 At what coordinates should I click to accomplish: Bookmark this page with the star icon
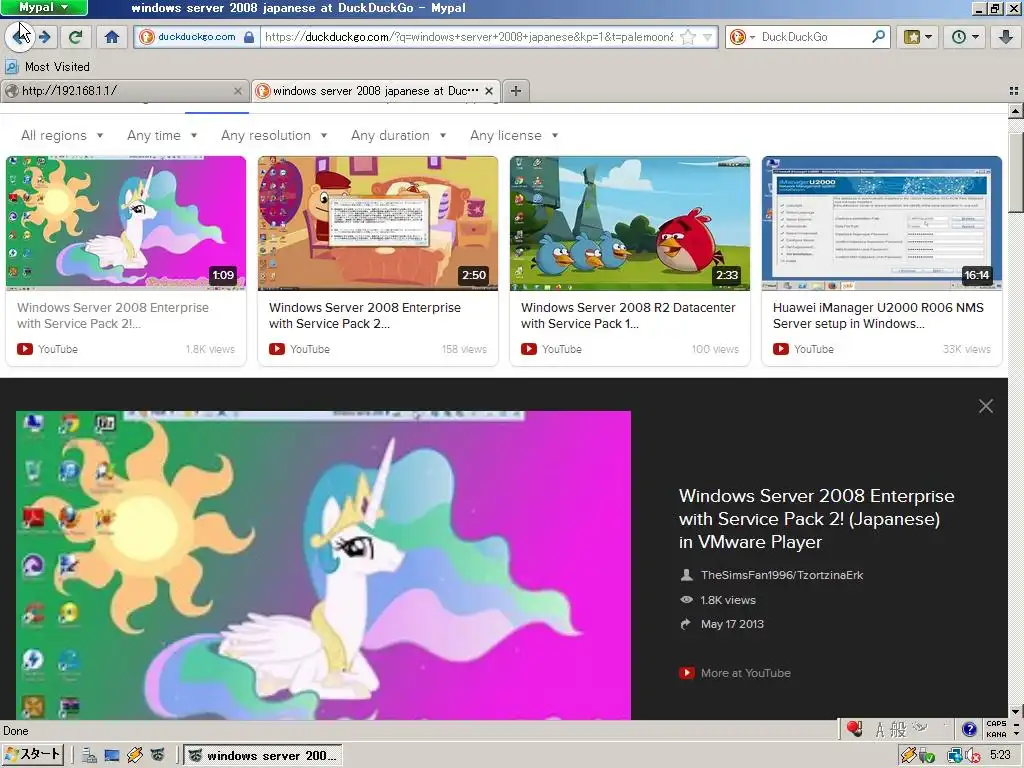coord(688,37)
